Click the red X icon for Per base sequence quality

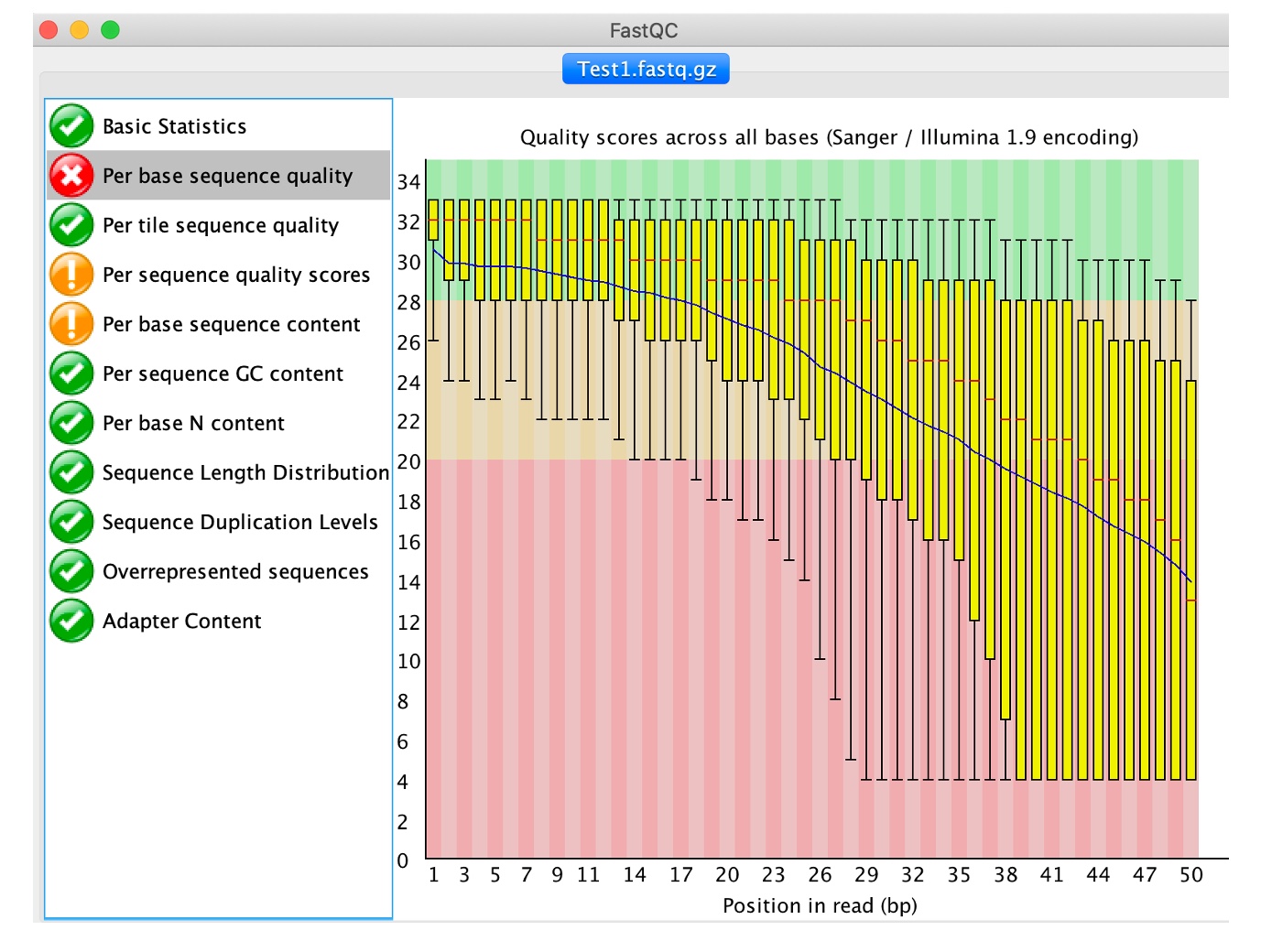[71, 176]
